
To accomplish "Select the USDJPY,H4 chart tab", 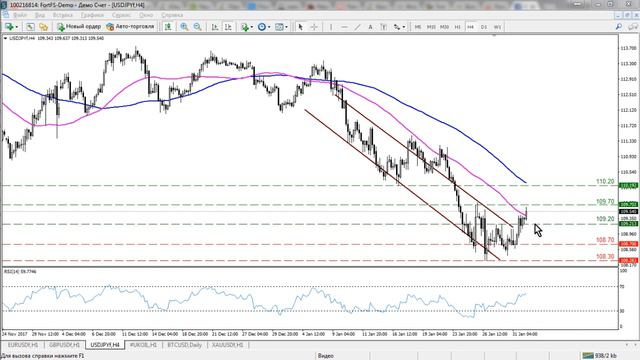I will coord(105,345).
